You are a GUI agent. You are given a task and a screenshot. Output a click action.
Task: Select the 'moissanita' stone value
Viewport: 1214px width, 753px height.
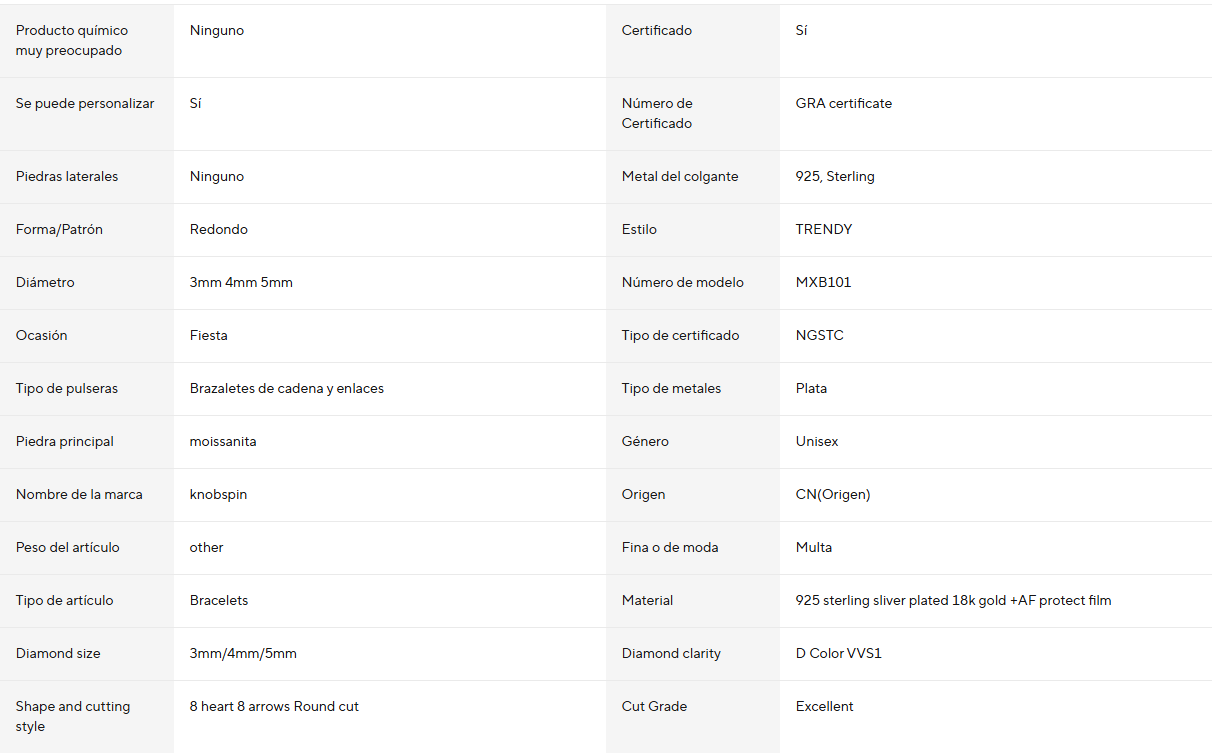(x=223, y=441)
